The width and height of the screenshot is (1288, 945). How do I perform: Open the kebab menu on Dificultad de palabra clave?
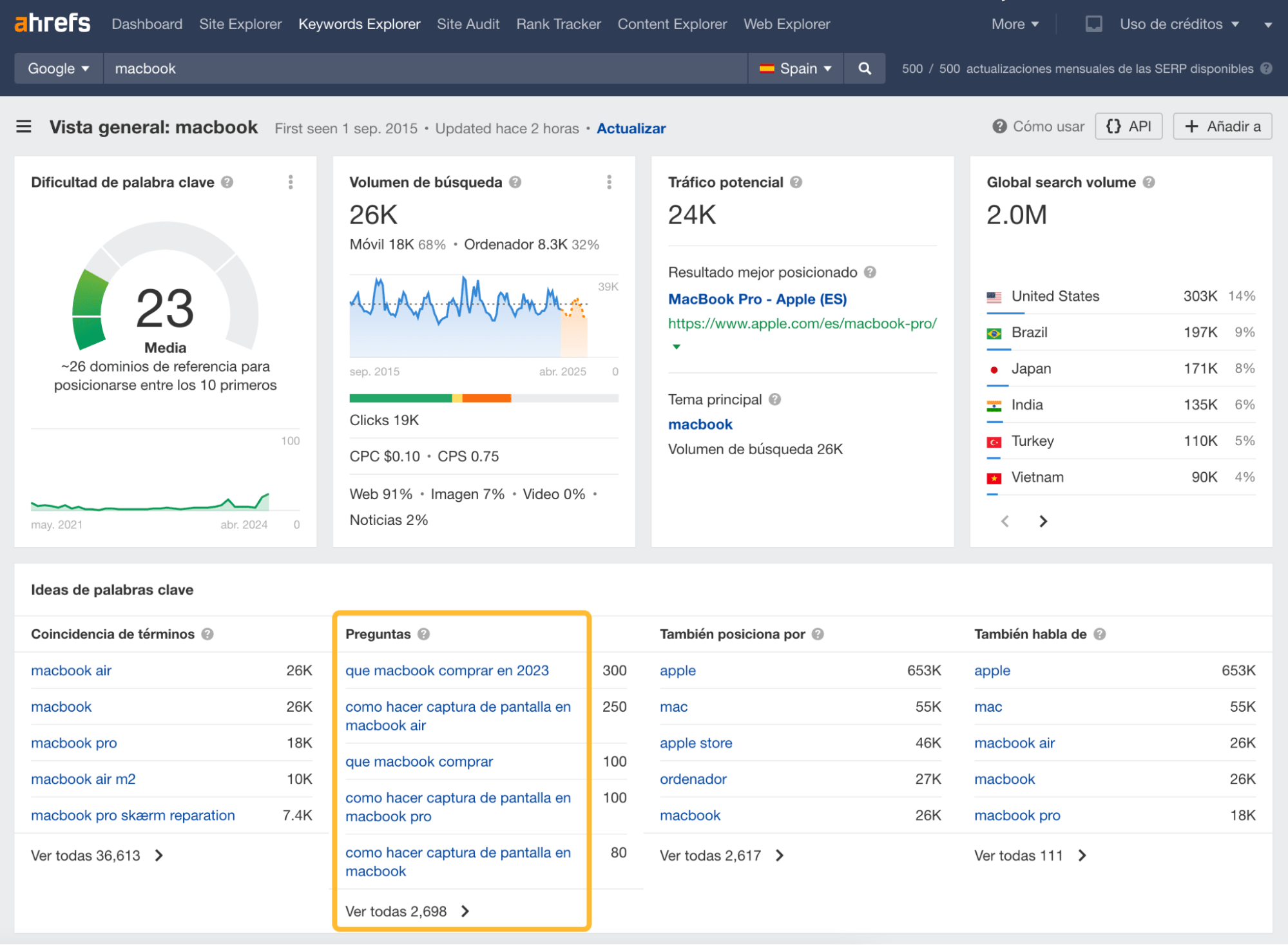click(x=291, y=182)
